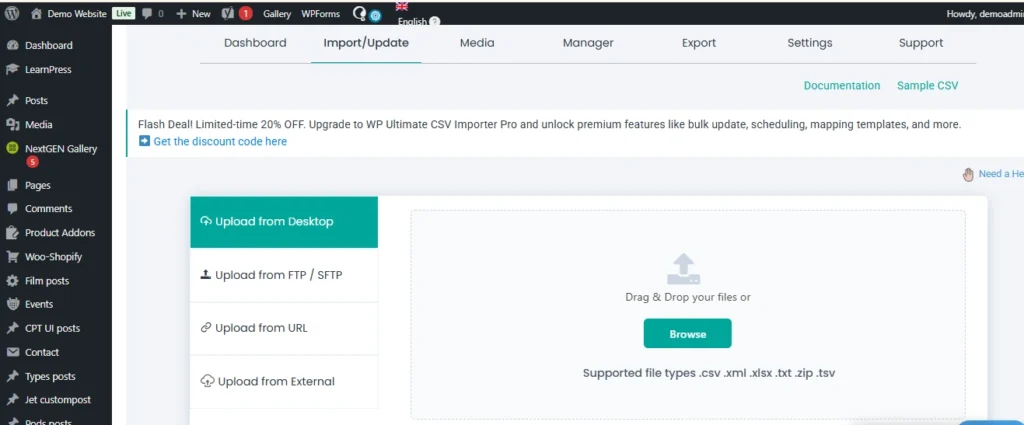The width and height of the screenshot is (1024, 425).
Task: Open the Documentation link
Action: point(842,86)
